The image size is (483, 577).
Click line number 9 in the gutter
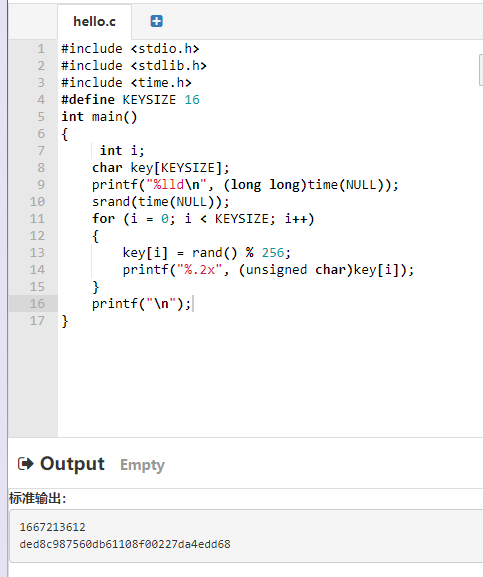(x=41, y=184)
